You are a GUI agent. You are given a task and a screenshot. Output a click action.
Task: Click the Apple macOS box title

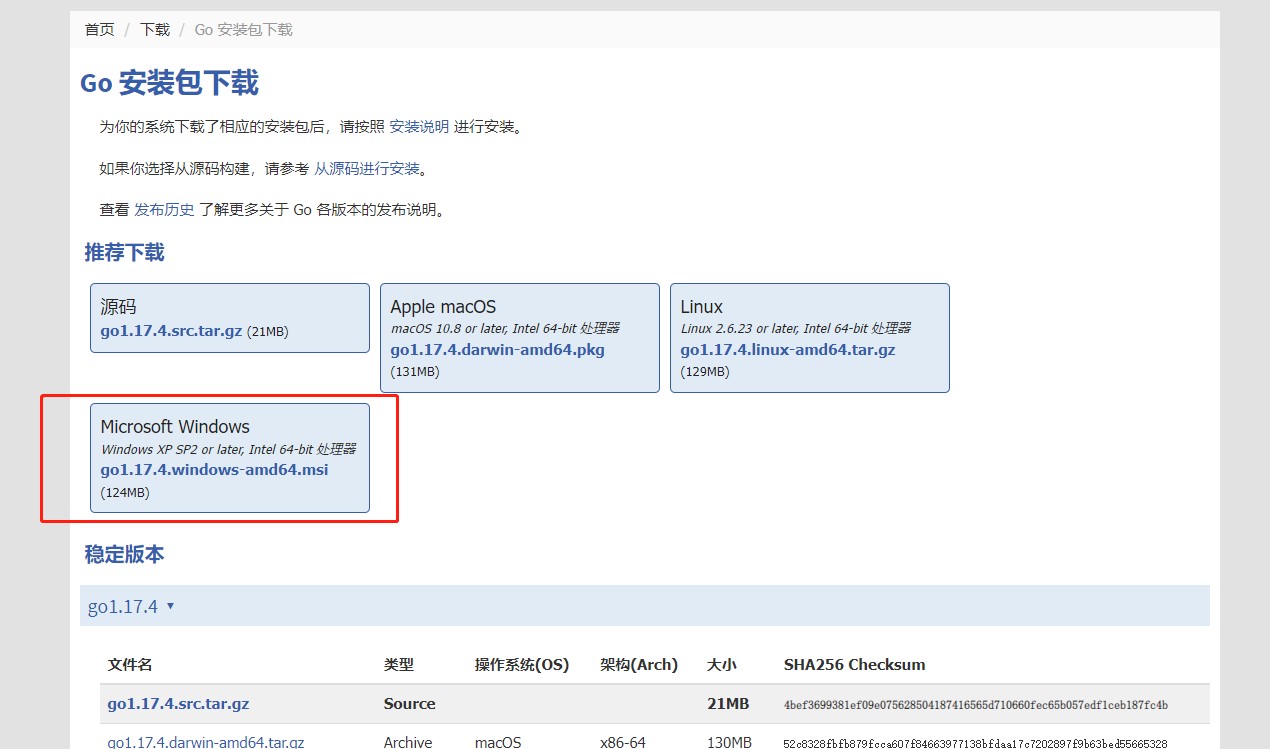(443, 307)
